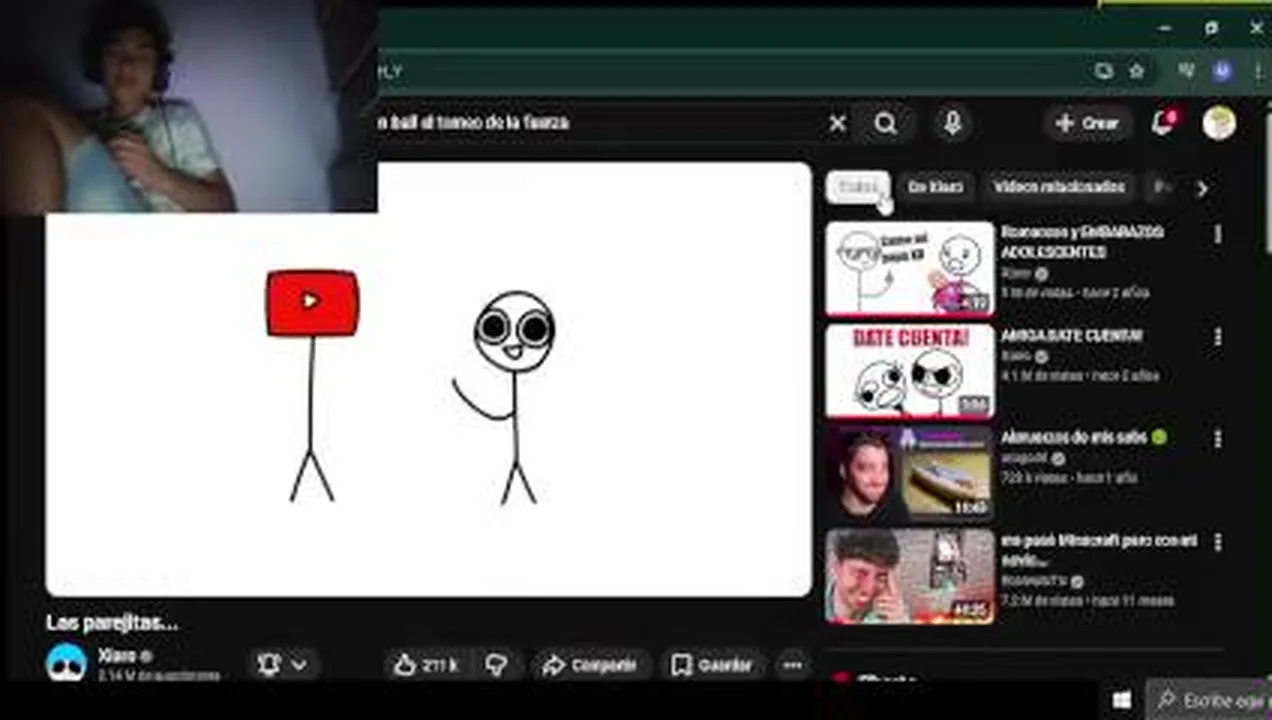Open options for 'me pasé Minecraft' video
Image resolution: width=1272 pixels, height=720 pixels.
pos(1217,542)
